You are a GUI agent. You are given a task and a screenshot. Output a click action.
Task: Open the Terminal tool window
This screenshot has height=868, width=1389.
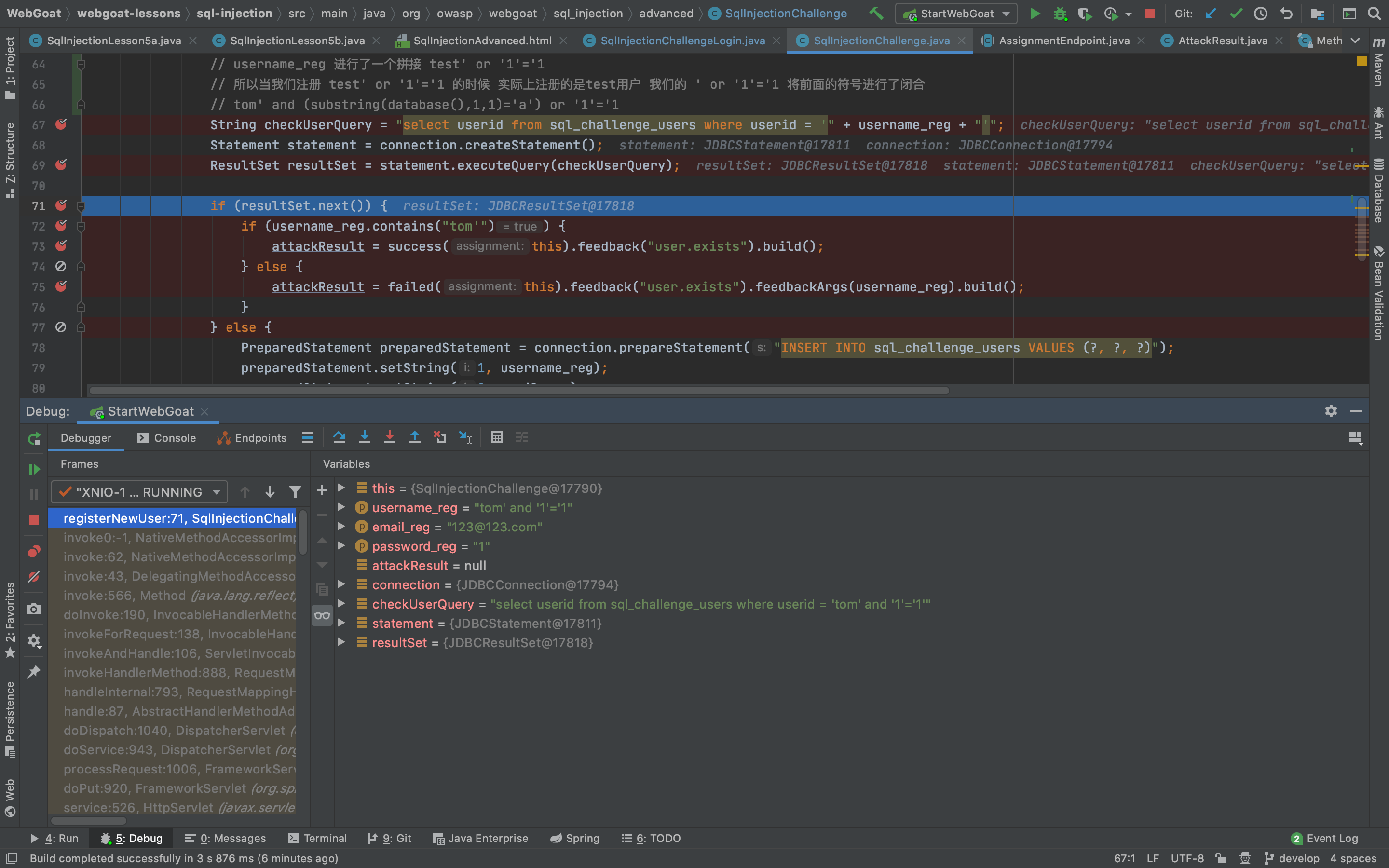(317, 838)
